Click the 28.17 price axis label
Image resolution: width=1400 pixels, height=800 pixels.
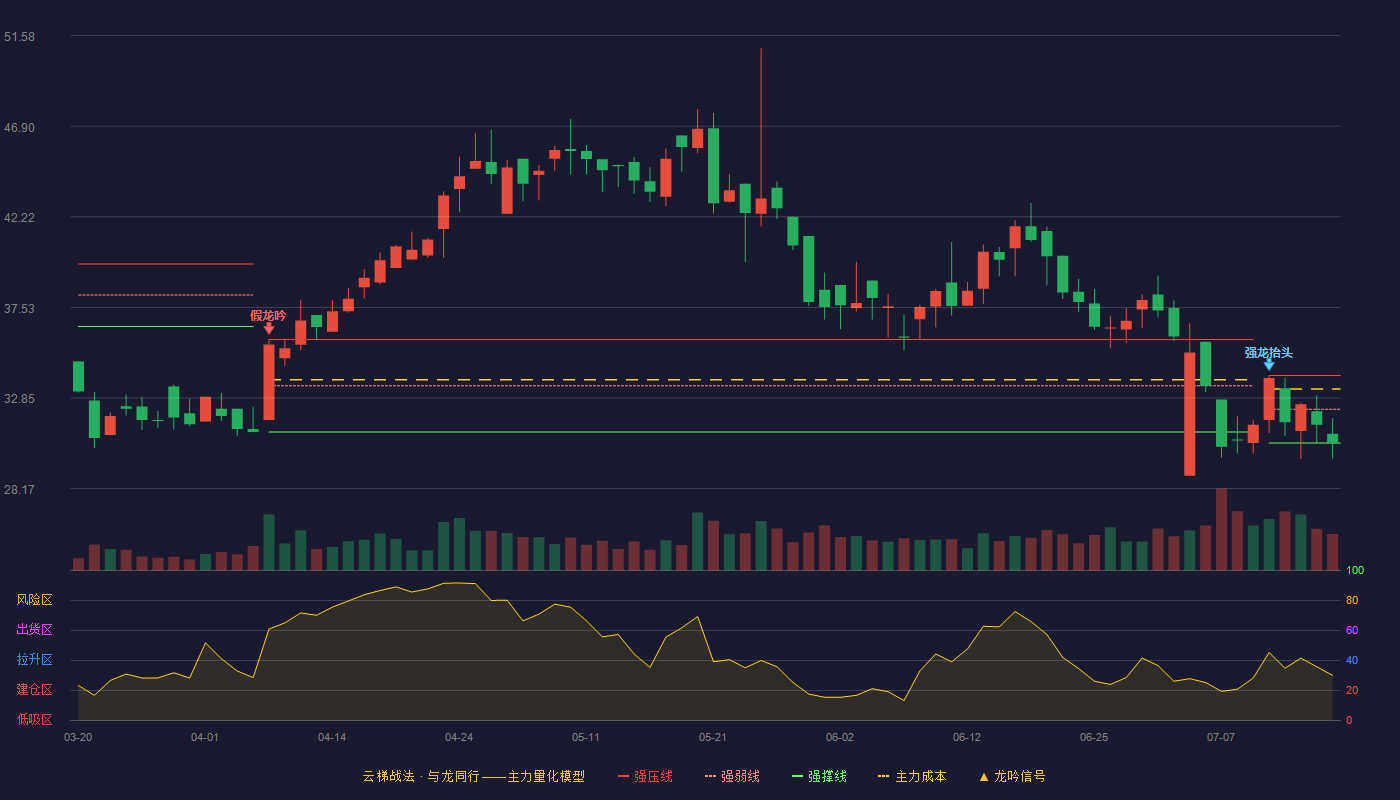[19, 489]
